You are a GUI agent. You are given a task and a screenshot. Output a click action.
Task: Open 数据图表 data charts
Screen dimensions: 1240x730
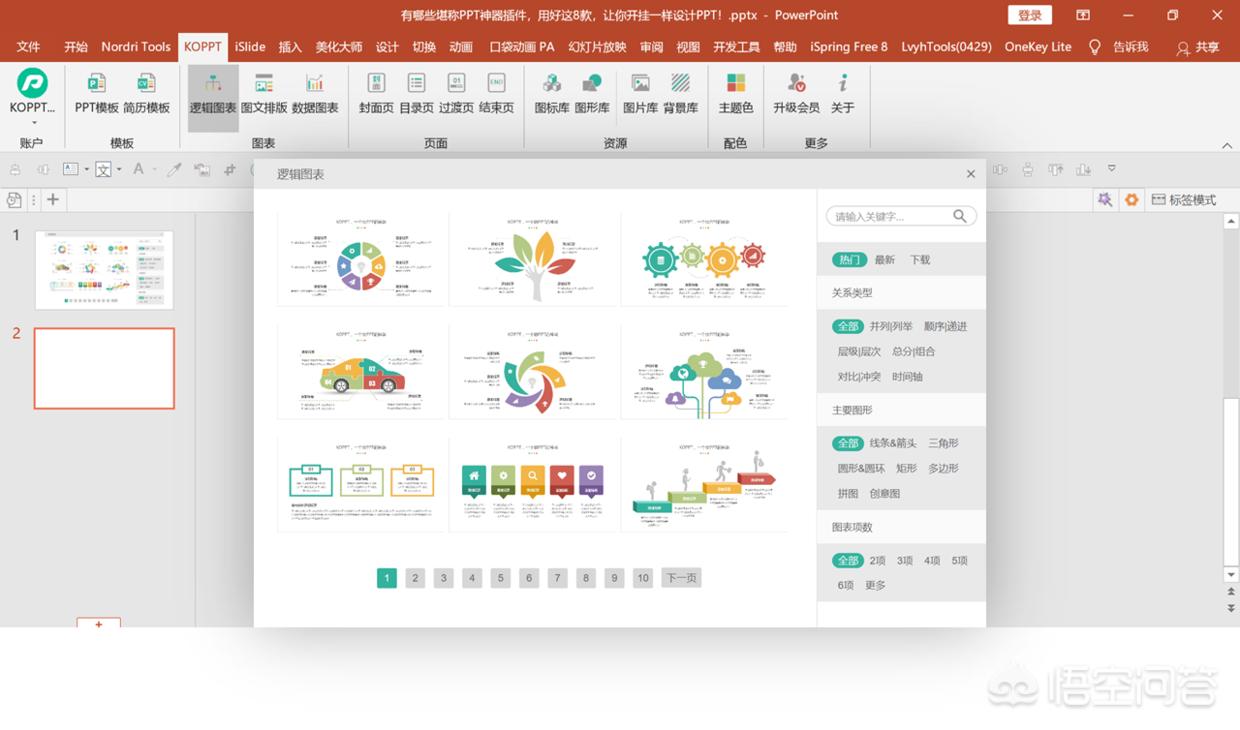[x=315, y=93]
